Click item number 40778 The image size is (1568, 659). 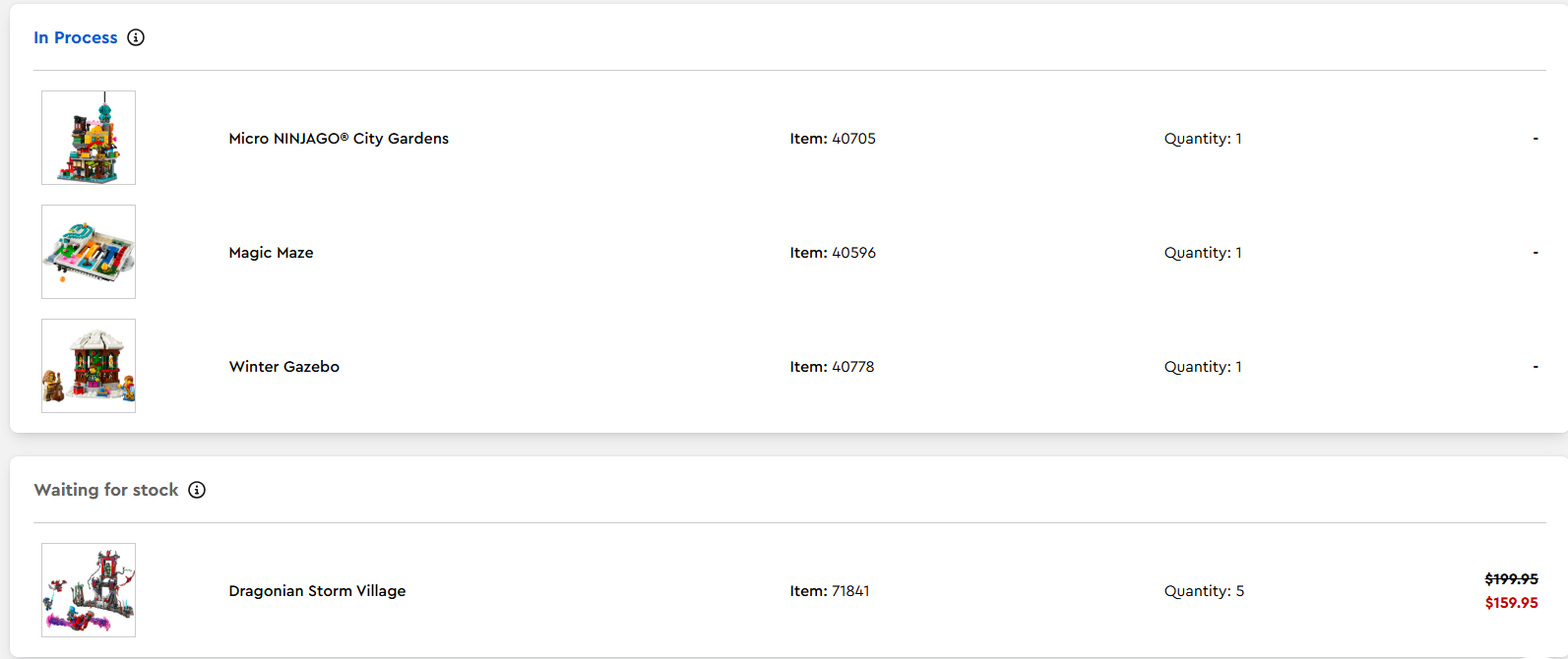(832, 367)
